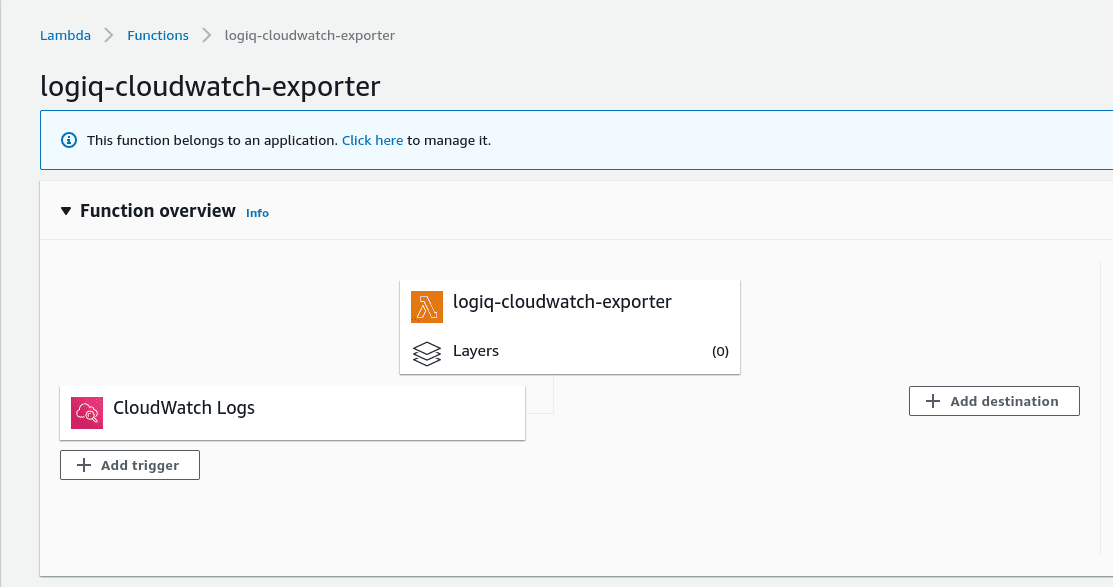
Task: Click the logiq-cloudwatch-exporter page heading
Action: pos(210,87)
